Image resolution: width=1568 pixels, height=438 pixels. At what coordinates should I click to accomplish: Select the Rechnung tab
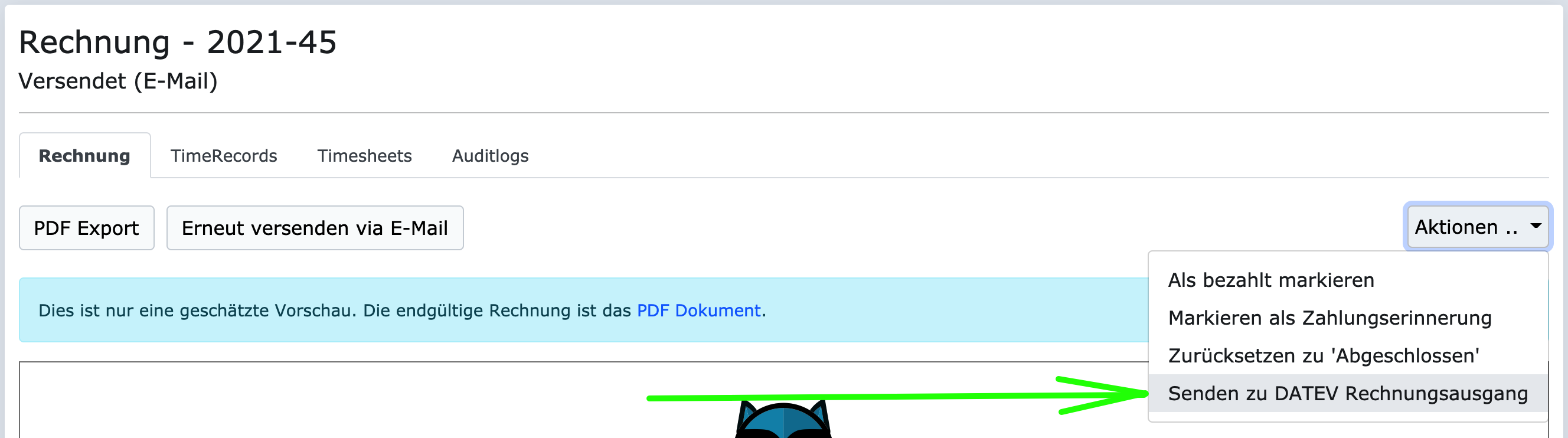click(84, 156)
